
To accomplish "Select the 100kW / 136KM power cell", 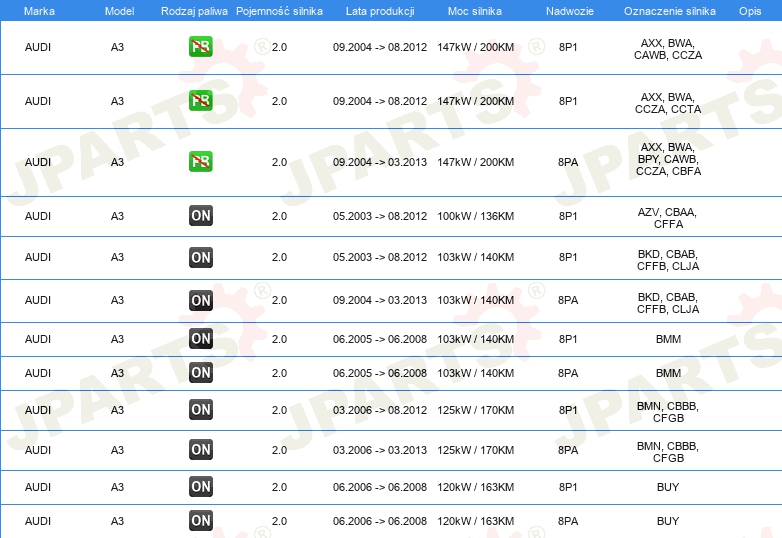I will (475, 215).
